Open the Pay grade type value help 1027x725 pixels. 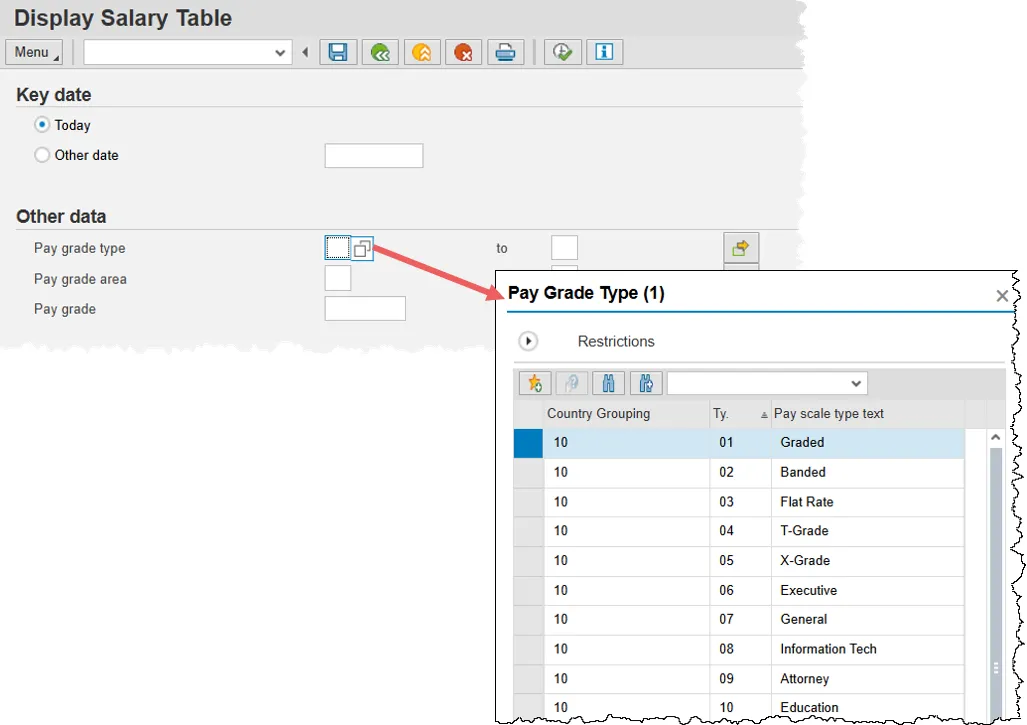362,248
